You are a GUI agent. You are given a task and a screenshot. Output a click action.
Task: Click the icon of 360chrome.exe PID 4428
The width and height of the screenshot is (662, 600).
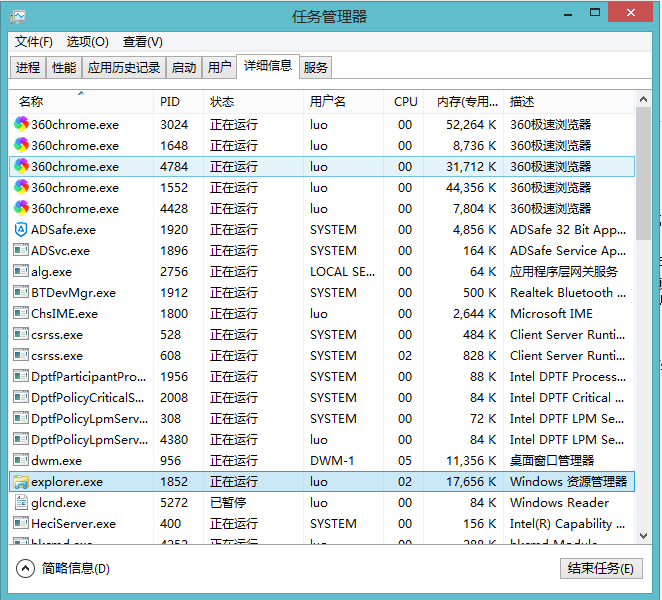pos(21,208)
